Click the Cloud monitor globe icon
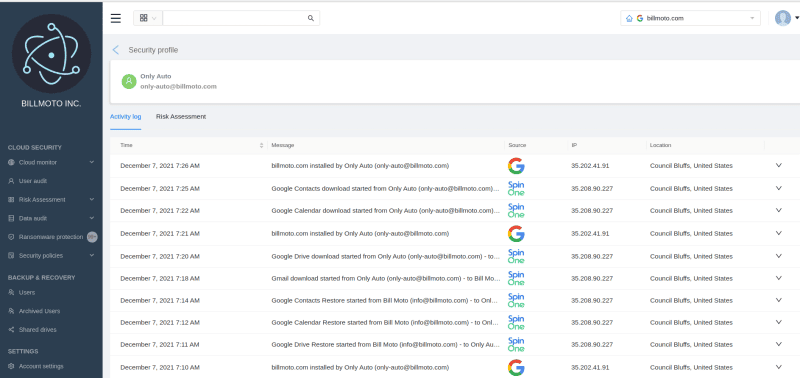 click(11, 162)
